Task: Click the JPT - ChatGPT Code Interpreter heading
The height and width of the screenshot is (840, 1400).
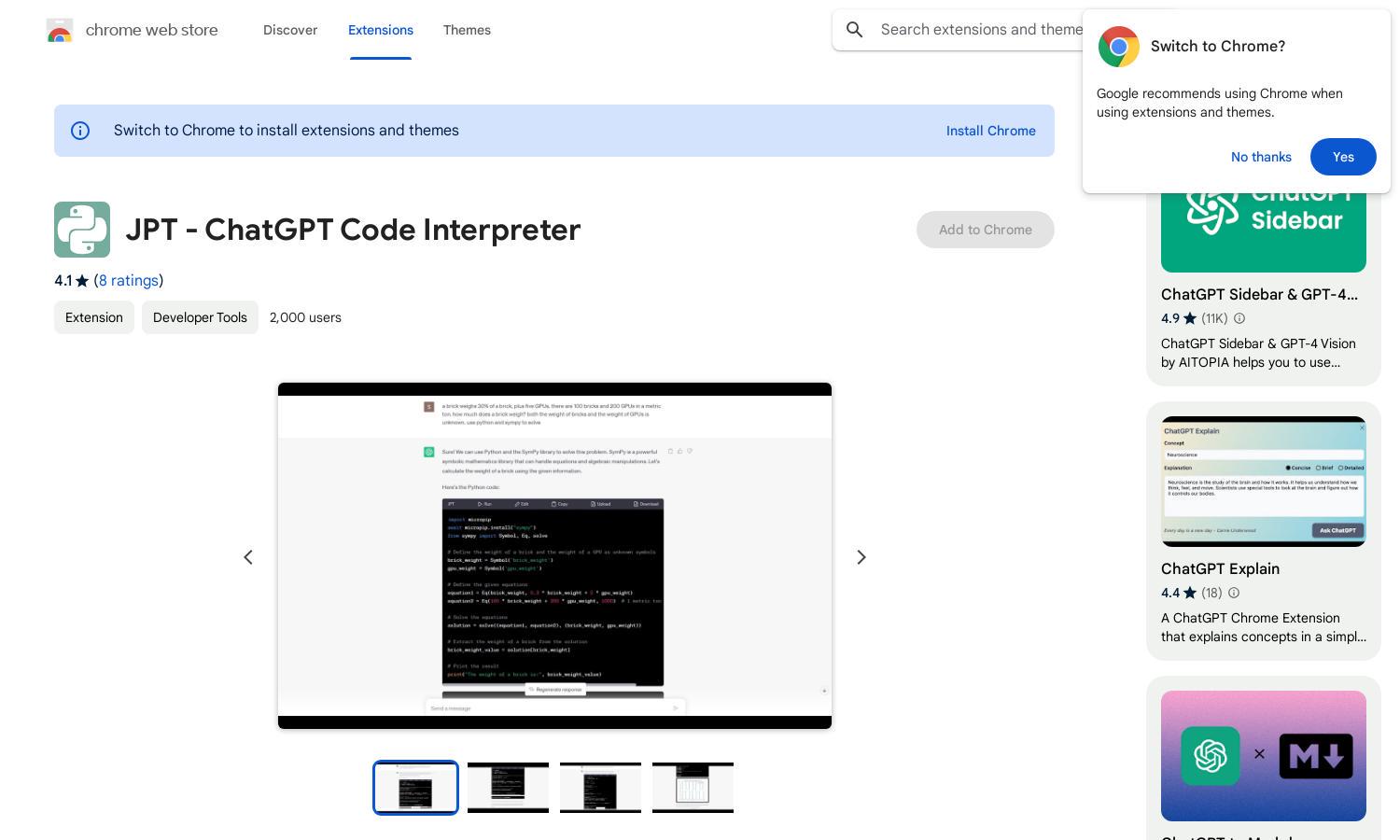Action: click(353, 230)
